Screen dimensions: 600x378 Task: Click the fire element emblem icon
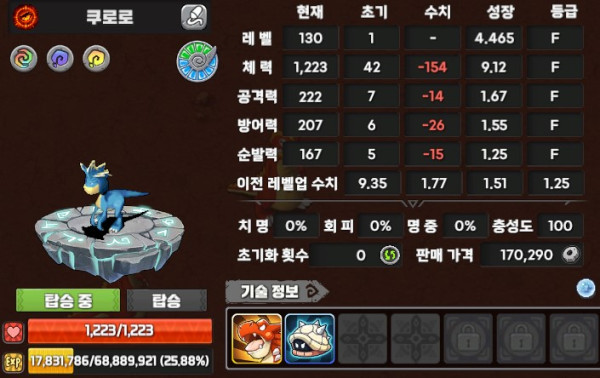26,17
